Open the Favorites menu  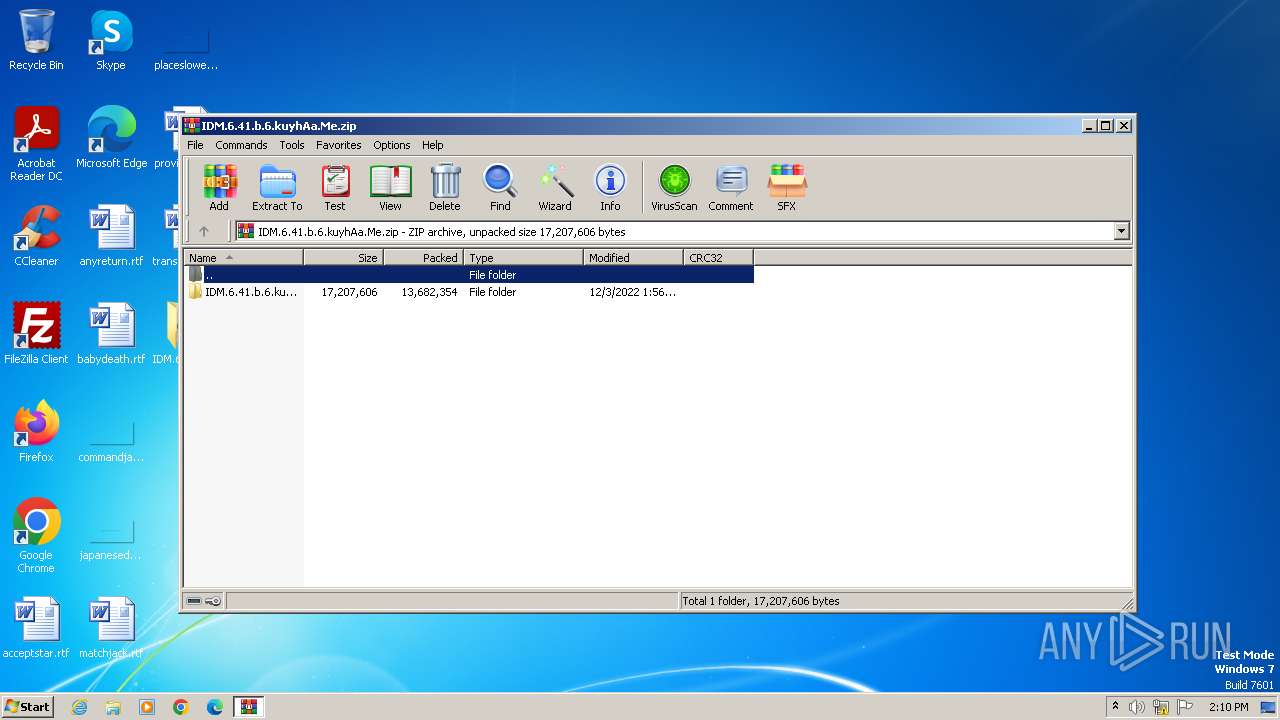pos(339,145)
